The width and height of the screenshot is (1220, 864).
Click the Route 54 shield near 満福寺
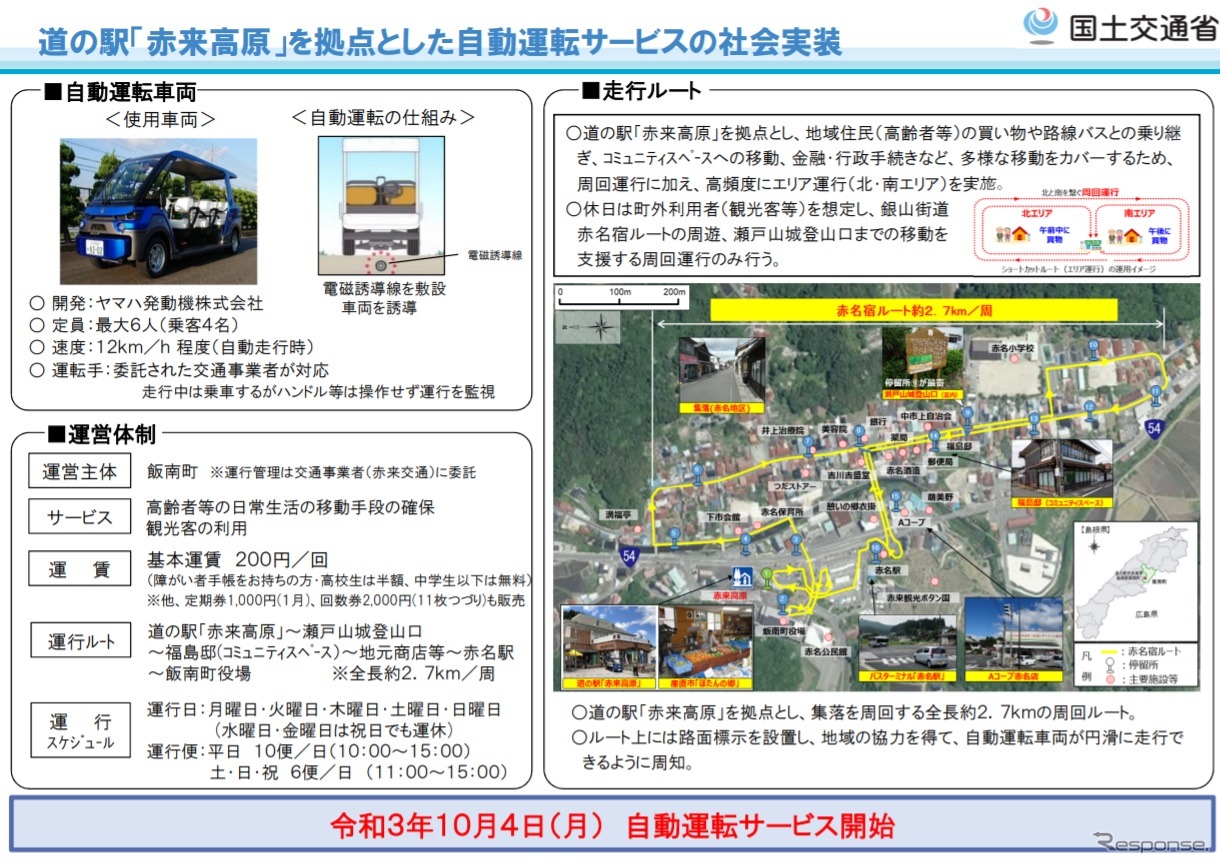(629, 556)
